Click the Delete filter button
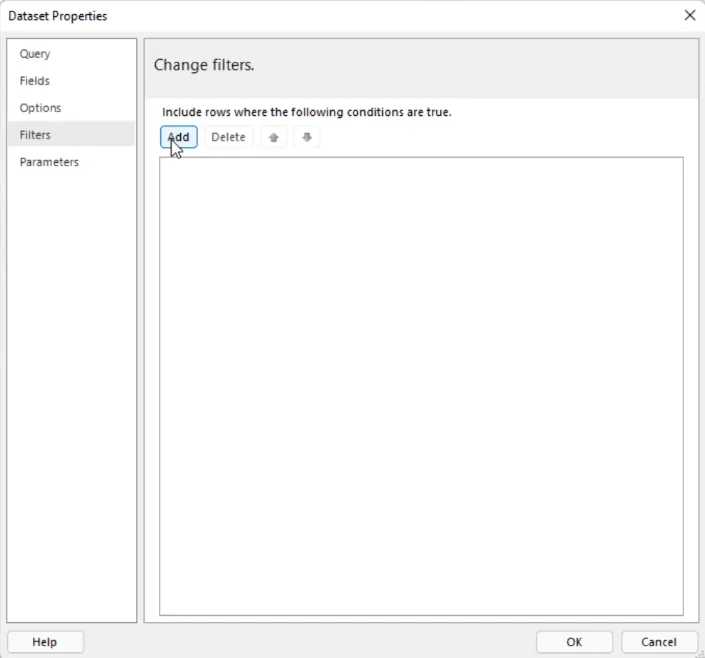This screenshot has height=658, width=705. click(228, 137)
